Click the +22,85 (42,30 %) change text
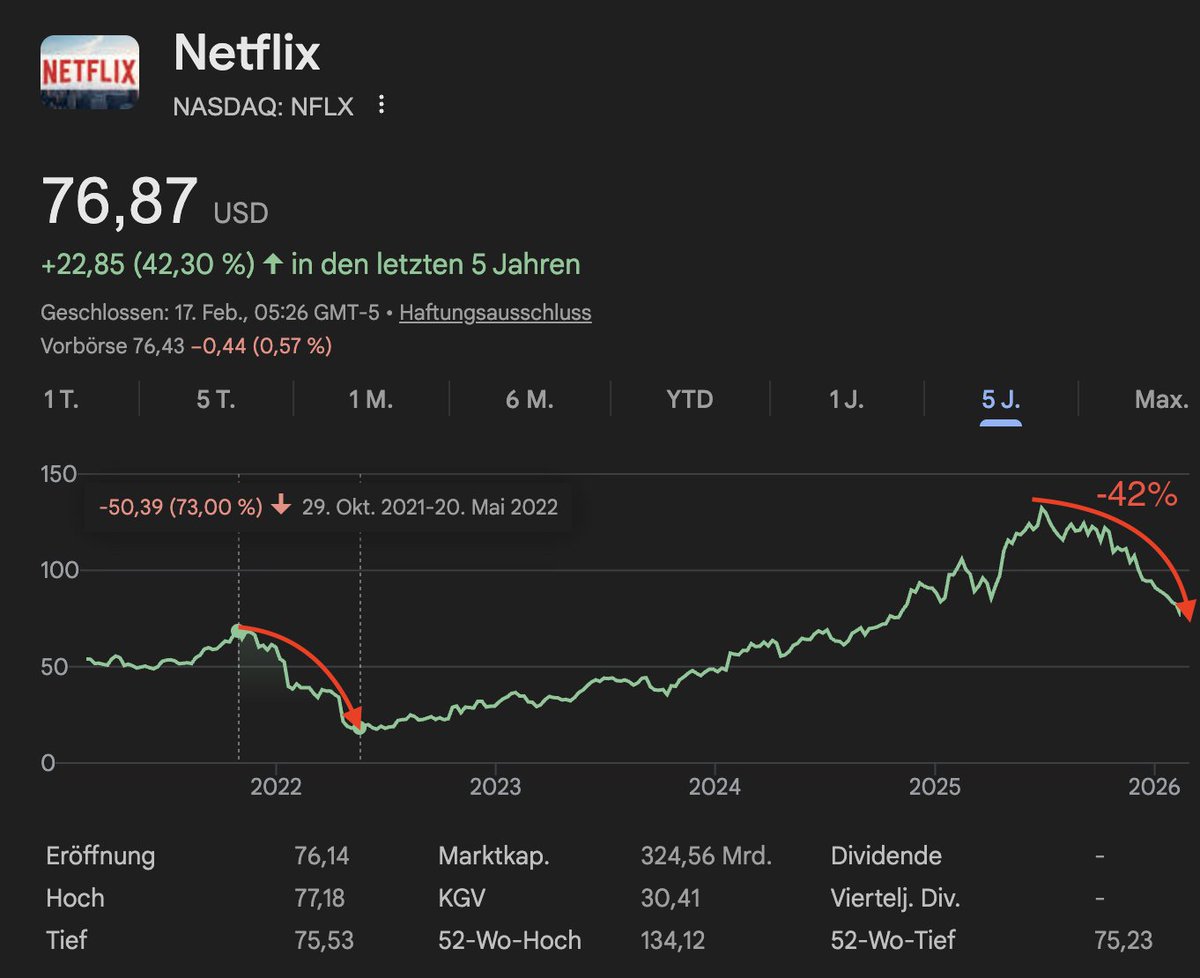This screenshot has height=978, width=1200. [148, 265]
